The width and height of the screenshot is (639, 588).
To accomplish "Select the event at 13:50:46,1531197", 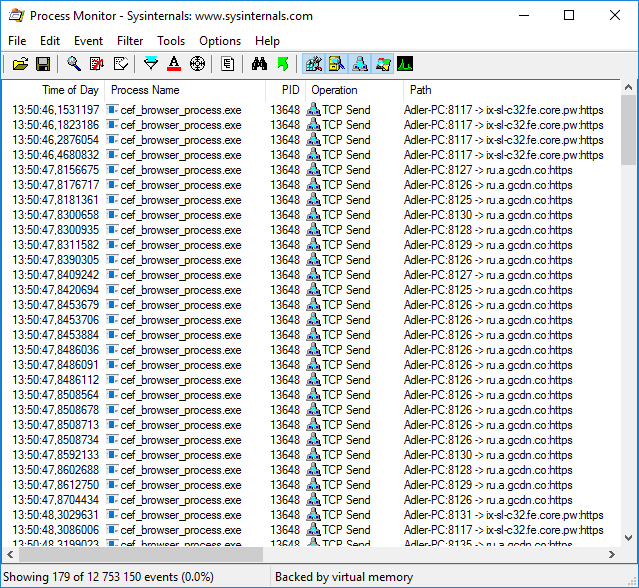I will 311,110.
